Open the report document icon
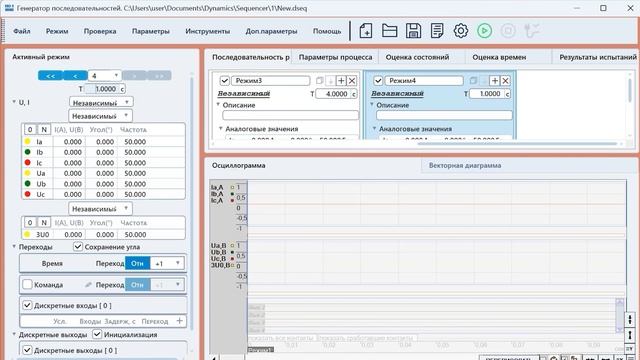This screenshot has height=360, width=640. pyautogui.click(x=437, y=31)
